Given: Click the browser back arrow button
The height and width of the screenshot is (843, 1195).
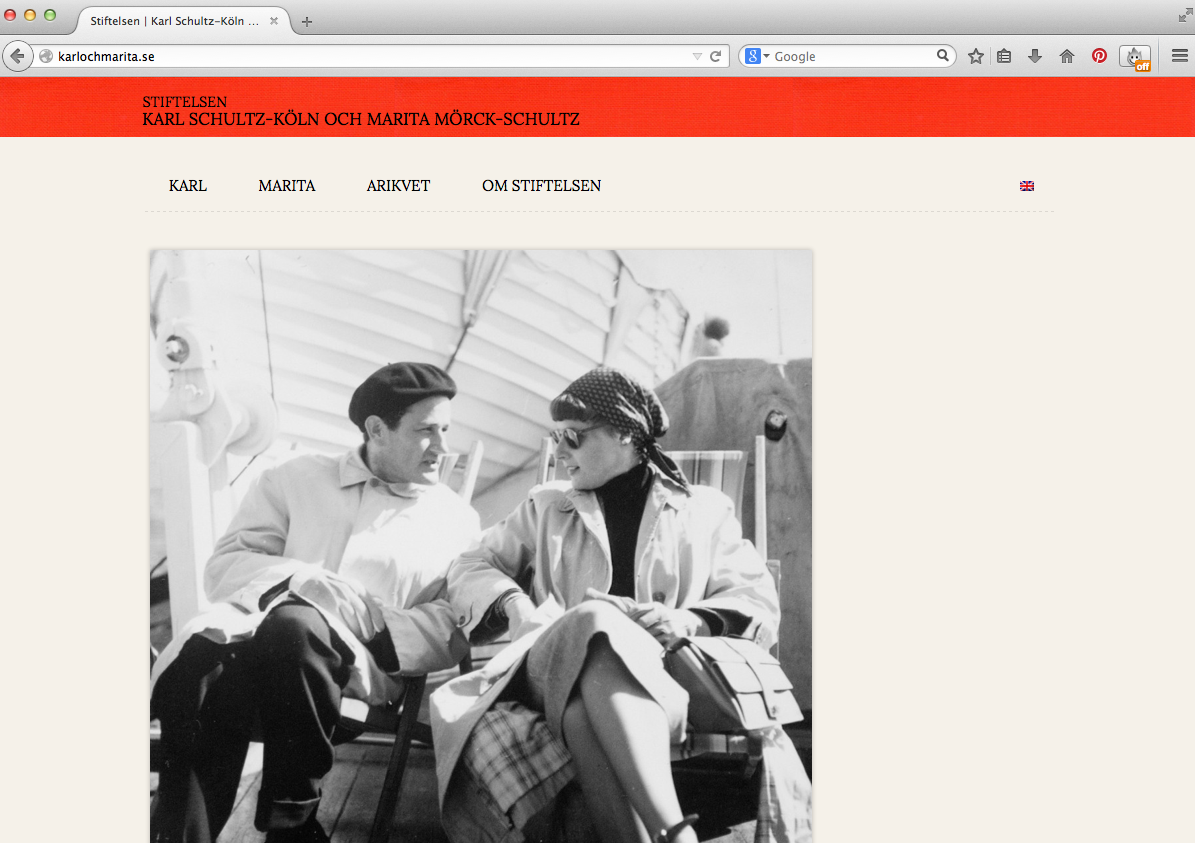Looking at the screenshot, I should (17, 56).
